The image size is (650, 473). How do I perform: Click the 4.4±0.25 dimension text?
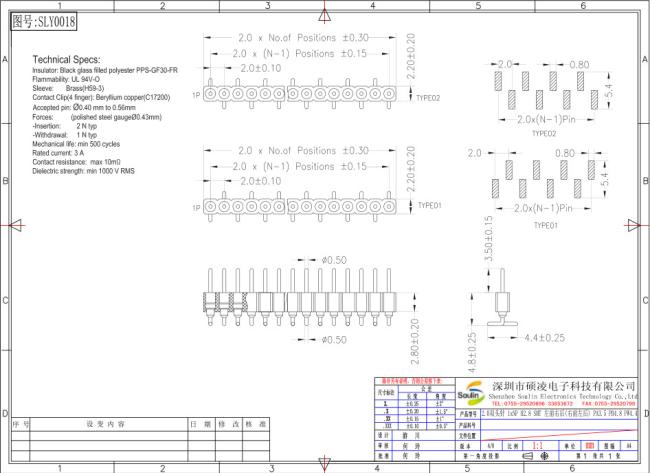545,338
